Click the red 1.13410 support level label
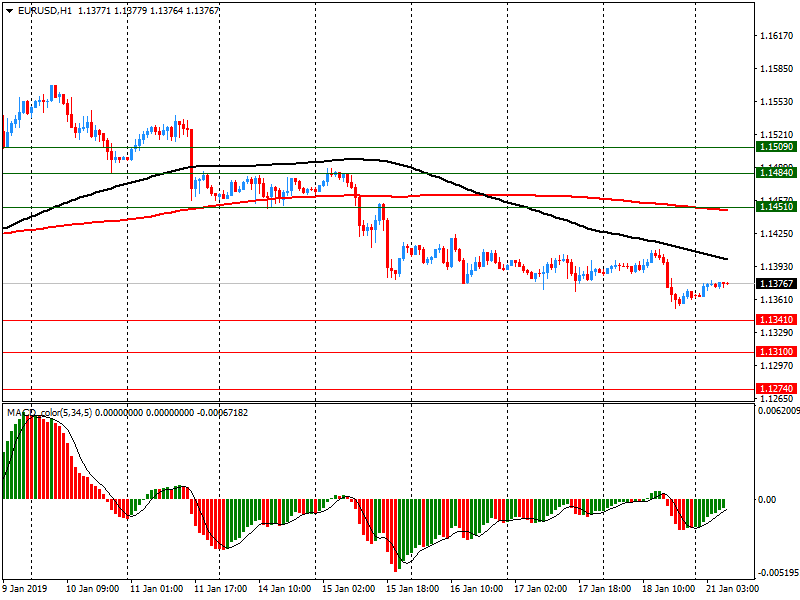The image size is (800, 600). tap(777, 320)
